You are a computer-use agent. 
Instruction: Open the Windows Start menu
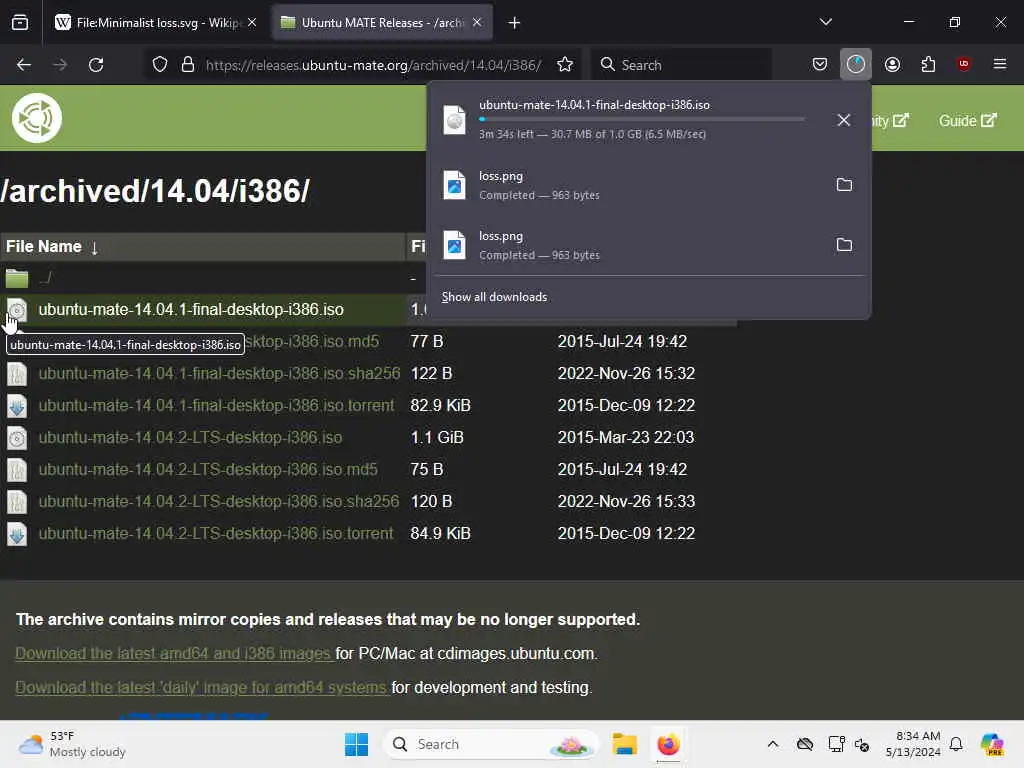pyautogui.click(x=356, y=744)
